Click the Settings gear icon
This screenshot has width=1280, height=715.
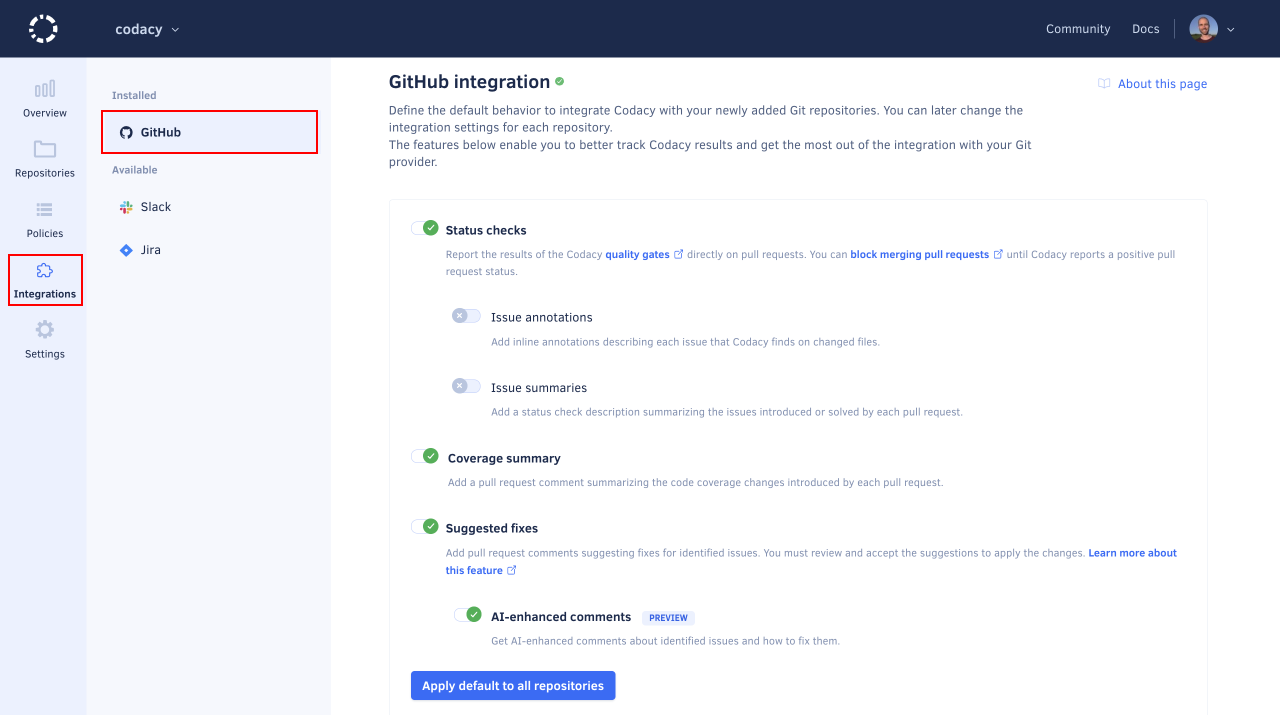45,329
